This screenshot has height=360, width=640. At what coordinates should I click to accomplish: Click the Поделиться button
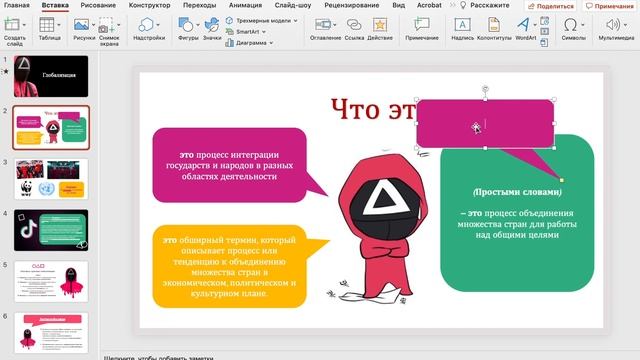(x=551, y=6)
